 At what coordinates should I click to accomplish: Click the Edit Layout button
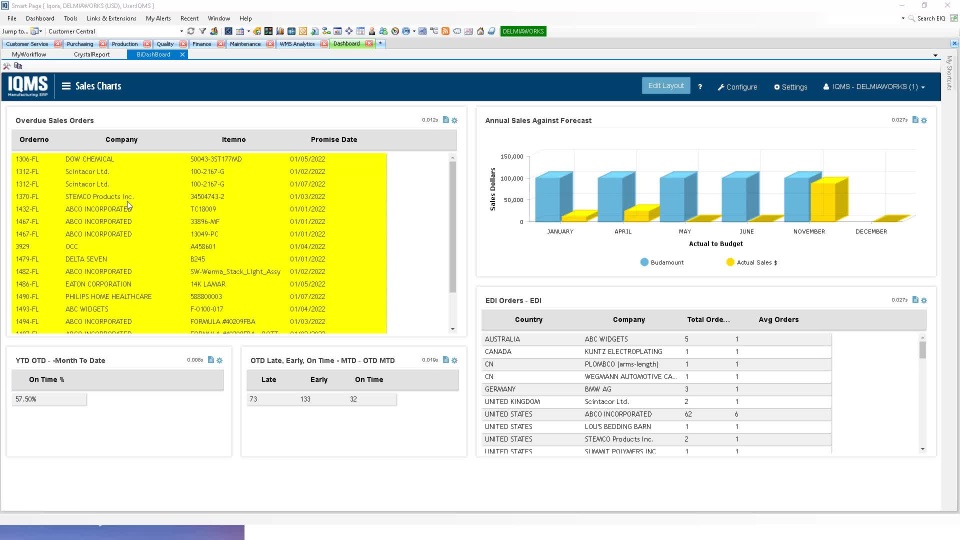pos(666,86)
